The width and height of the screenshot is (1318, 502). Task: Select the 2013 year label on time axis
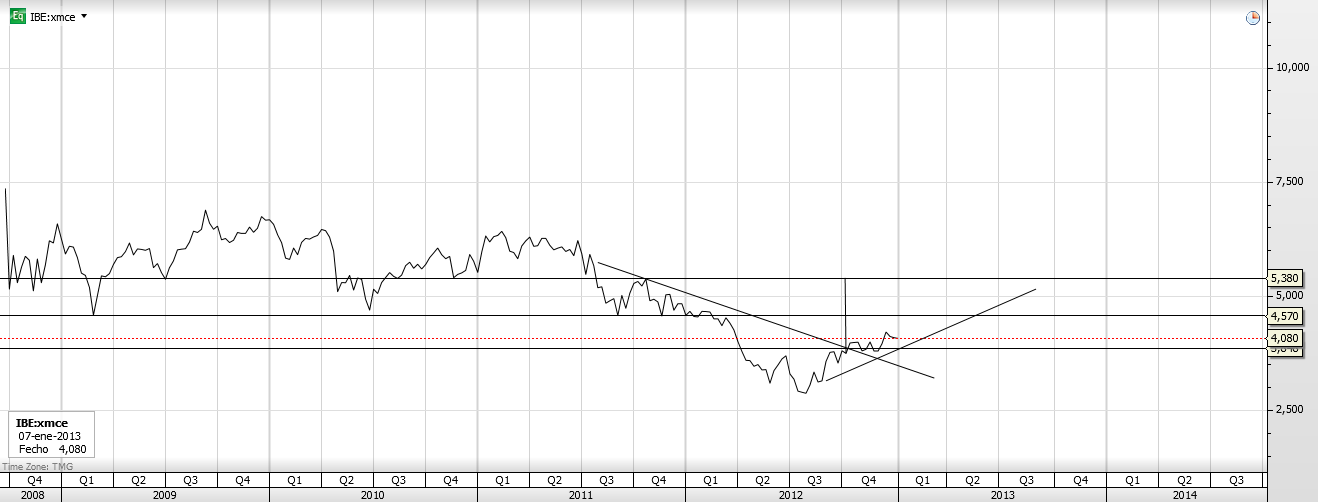coord(1002,495)
